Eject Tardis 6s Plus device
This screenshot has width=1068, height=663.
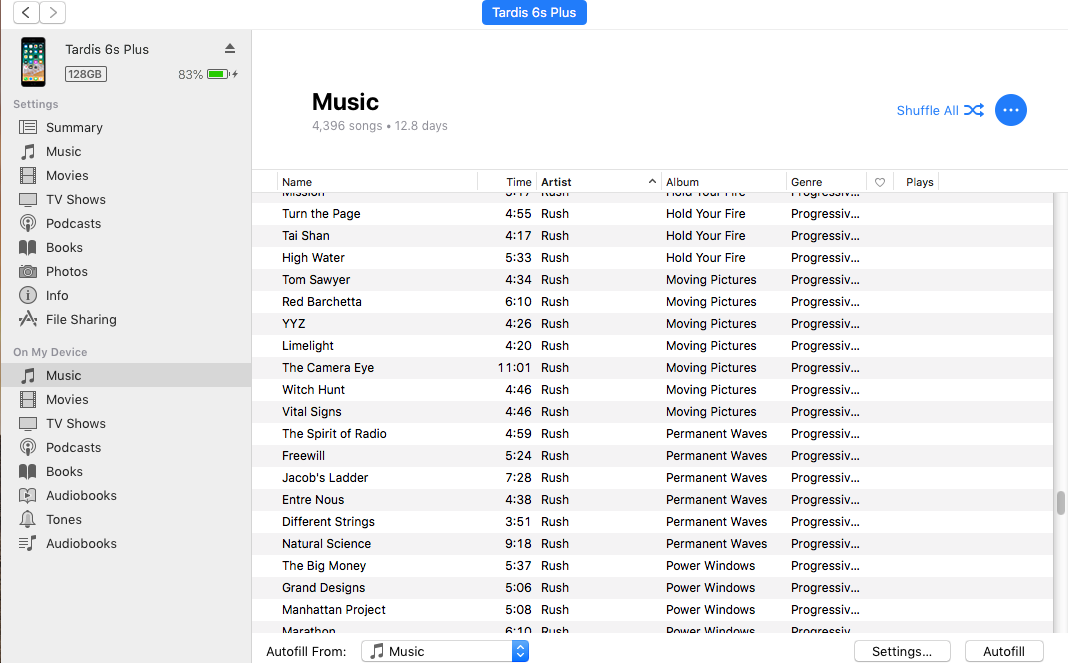230,48
